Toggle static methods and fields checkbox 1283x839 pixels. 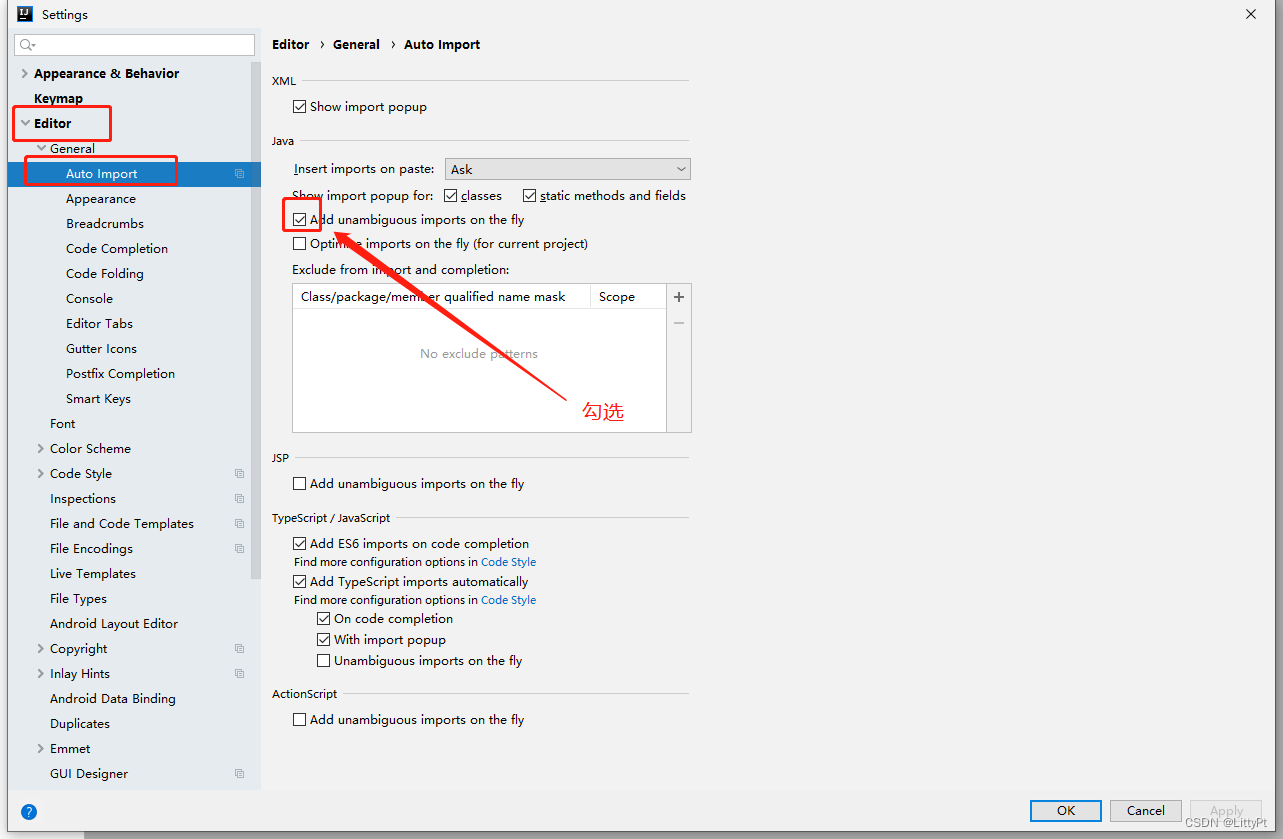point(530,196)
